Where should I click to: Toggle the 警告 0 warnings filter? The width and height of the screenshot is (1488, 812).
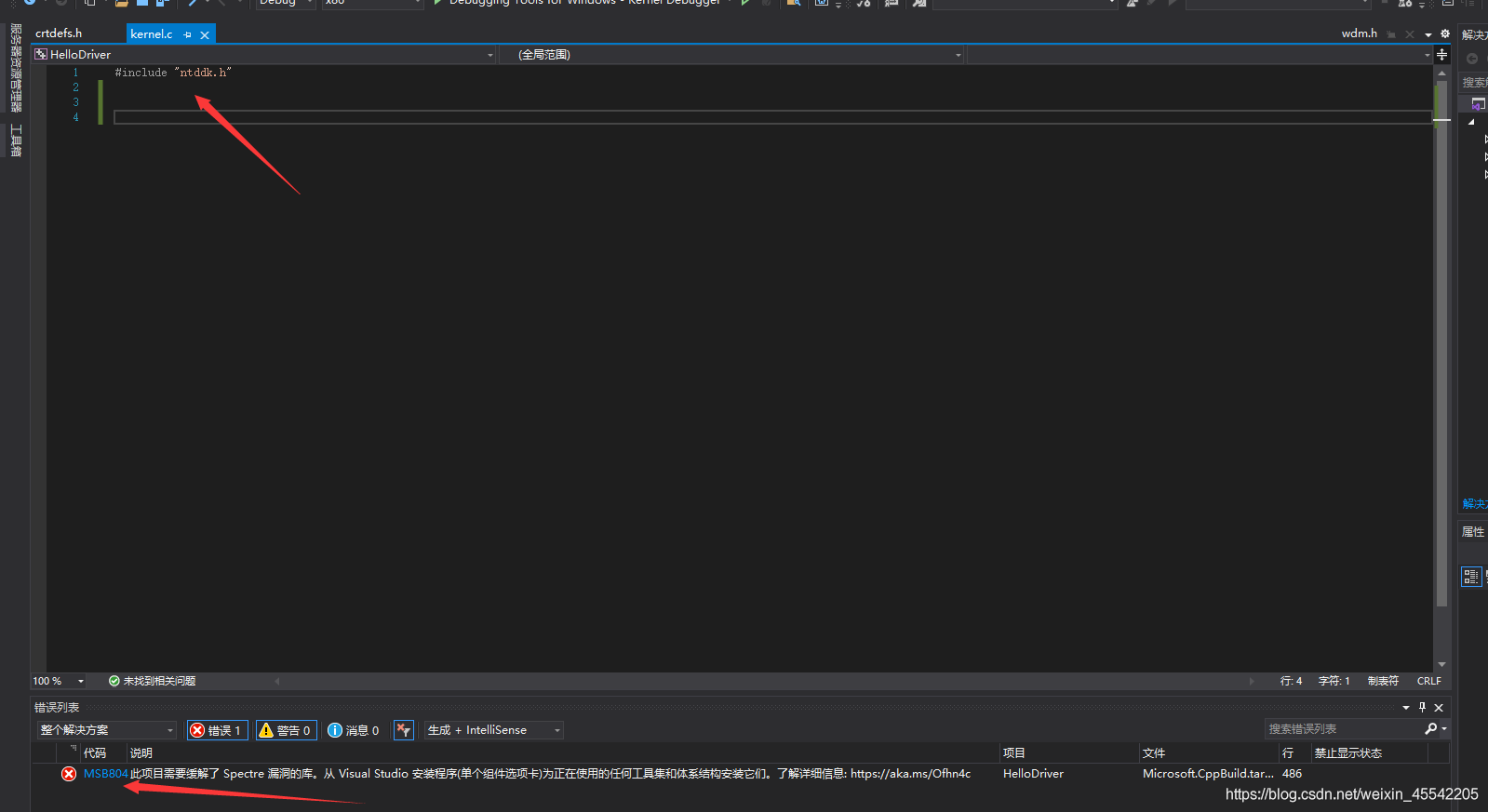point(286,730)
